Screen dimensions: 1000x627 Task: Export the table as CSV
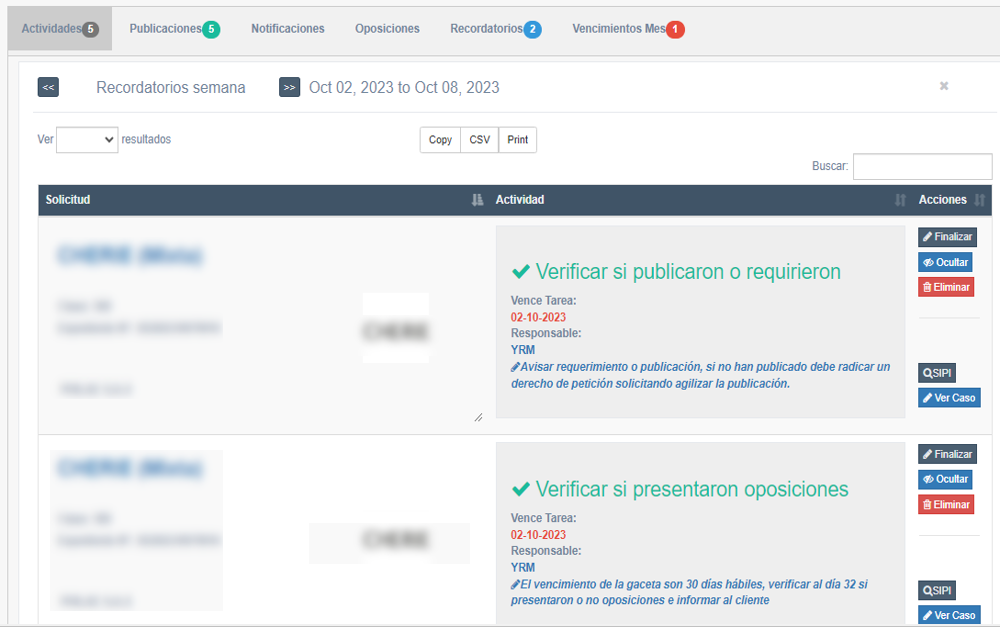[x=478, y=140]
